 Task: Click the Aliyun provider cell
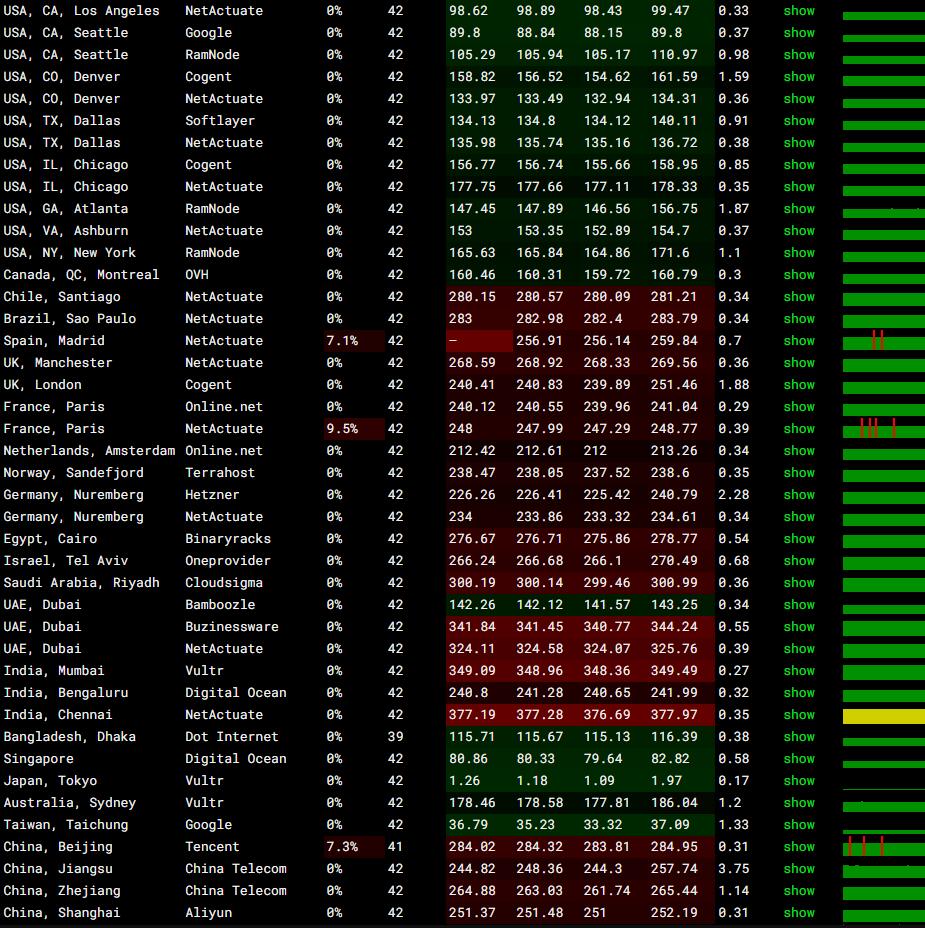208,913
